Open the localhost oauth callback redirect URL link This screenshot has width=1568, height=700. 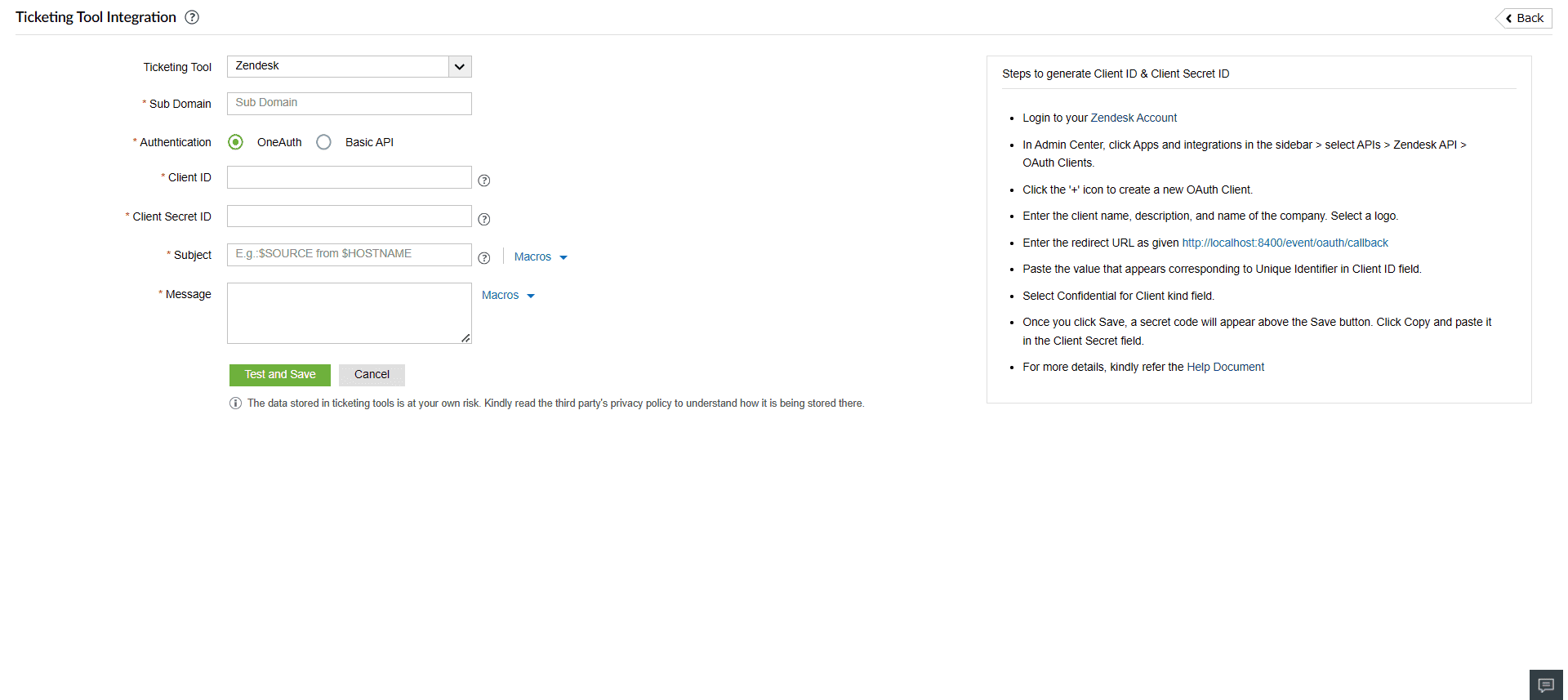tap(1285, 243)
